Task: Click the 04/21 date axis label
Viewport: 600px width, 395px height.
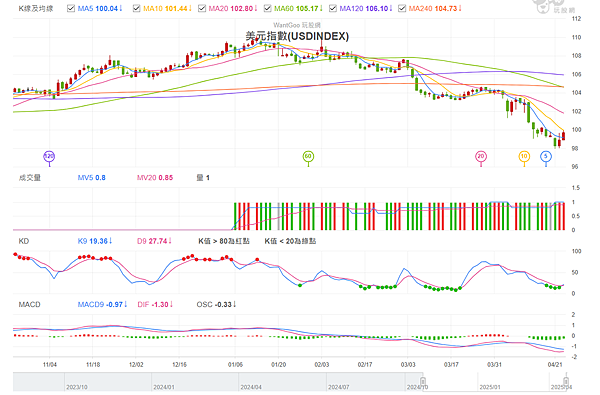Action: tap(555, 365)
